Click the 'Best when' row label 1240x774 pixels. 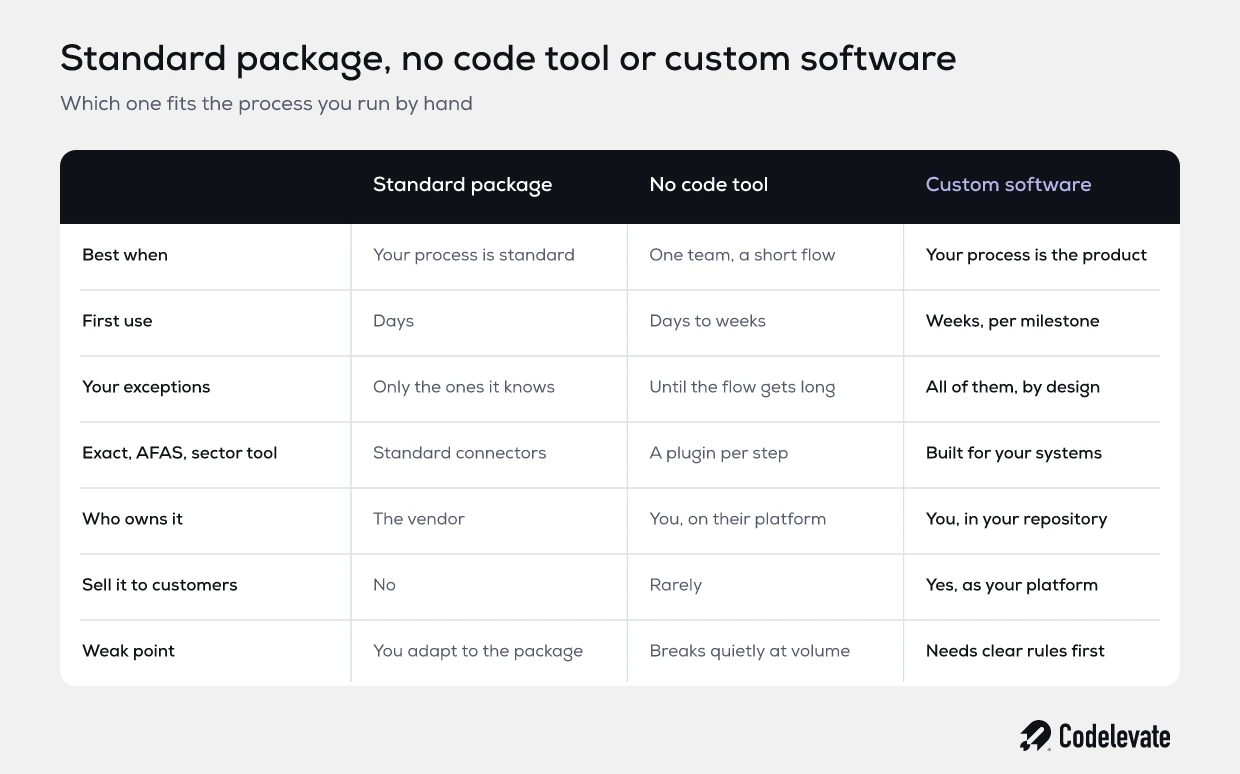[x=125, y=255]
